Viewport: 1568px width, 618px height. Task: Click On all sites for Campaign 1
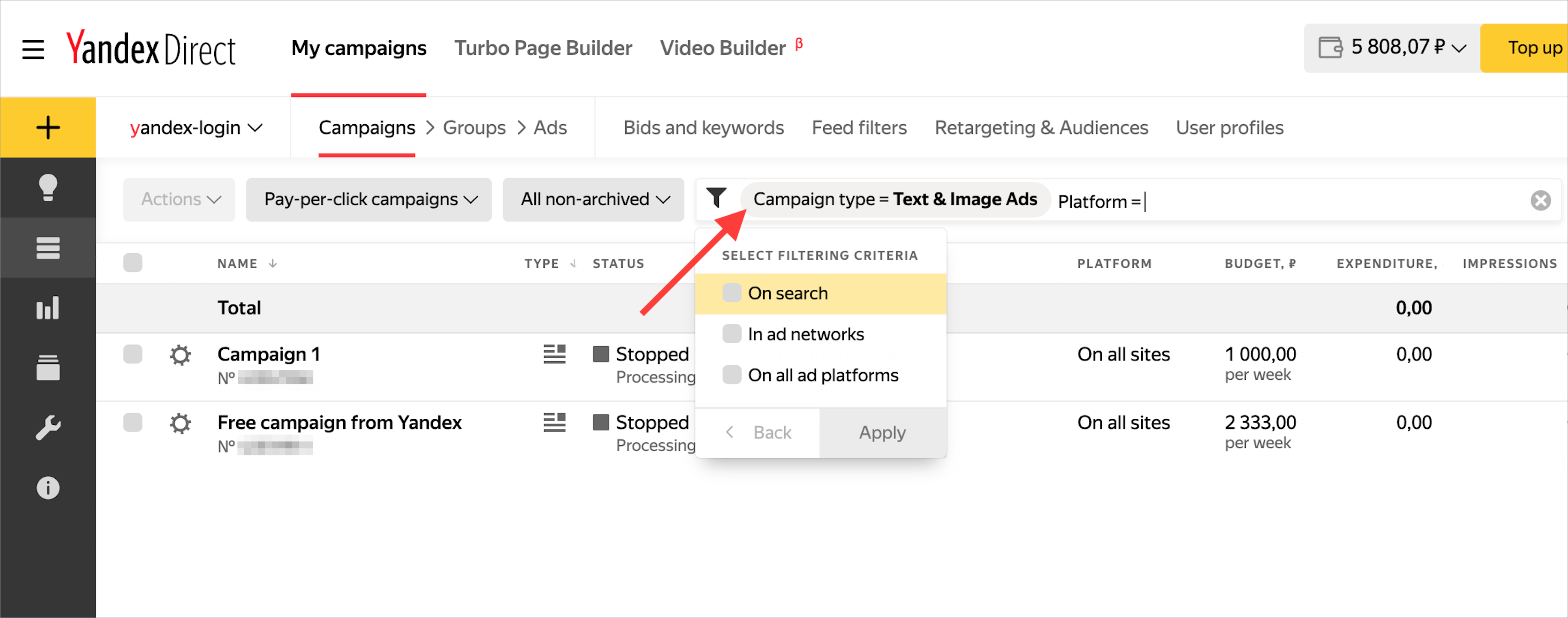(1124, 354)
